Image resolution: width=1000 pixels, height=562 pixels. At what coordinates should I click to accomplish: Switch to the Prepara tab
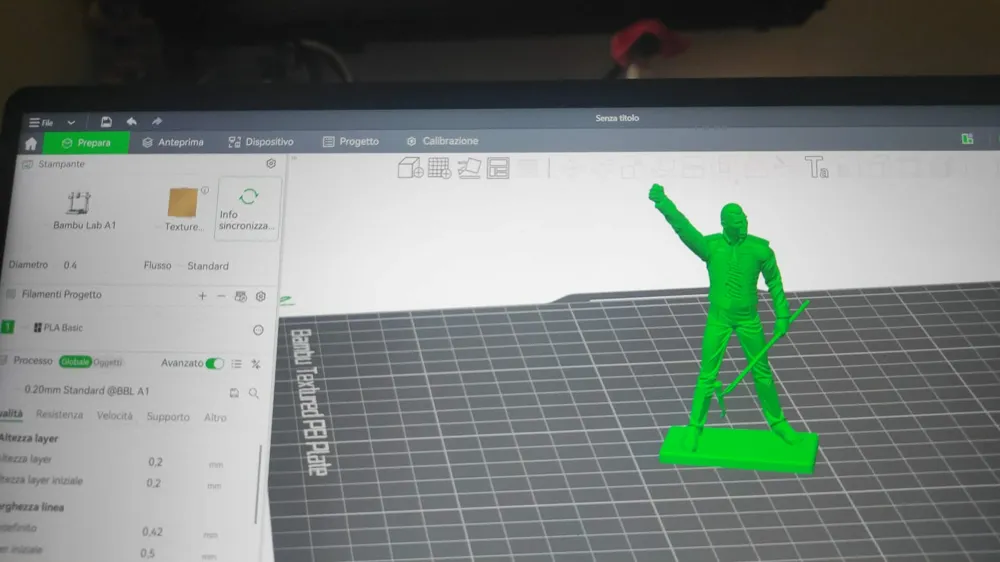click(86, 143)
